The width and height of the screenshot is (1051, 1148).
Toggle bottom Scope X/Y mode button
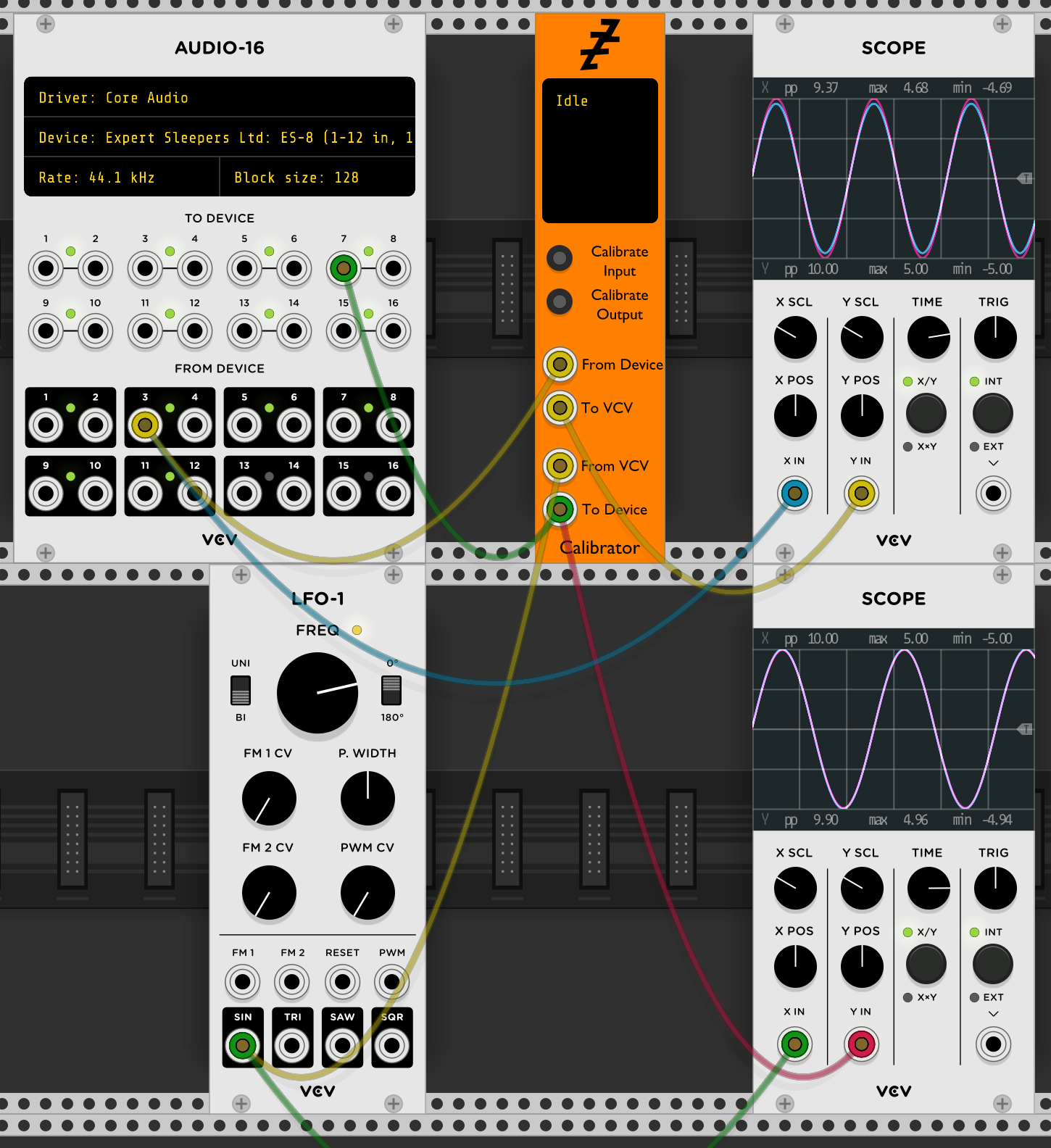(x=926, y=965)
